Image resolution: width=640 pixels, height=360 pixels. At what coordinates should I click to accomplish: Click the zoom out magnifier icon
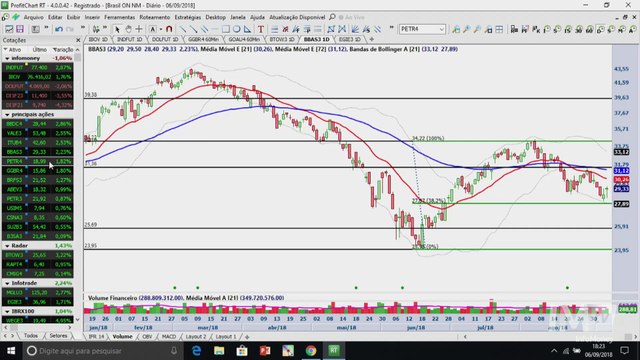[477, 29]
